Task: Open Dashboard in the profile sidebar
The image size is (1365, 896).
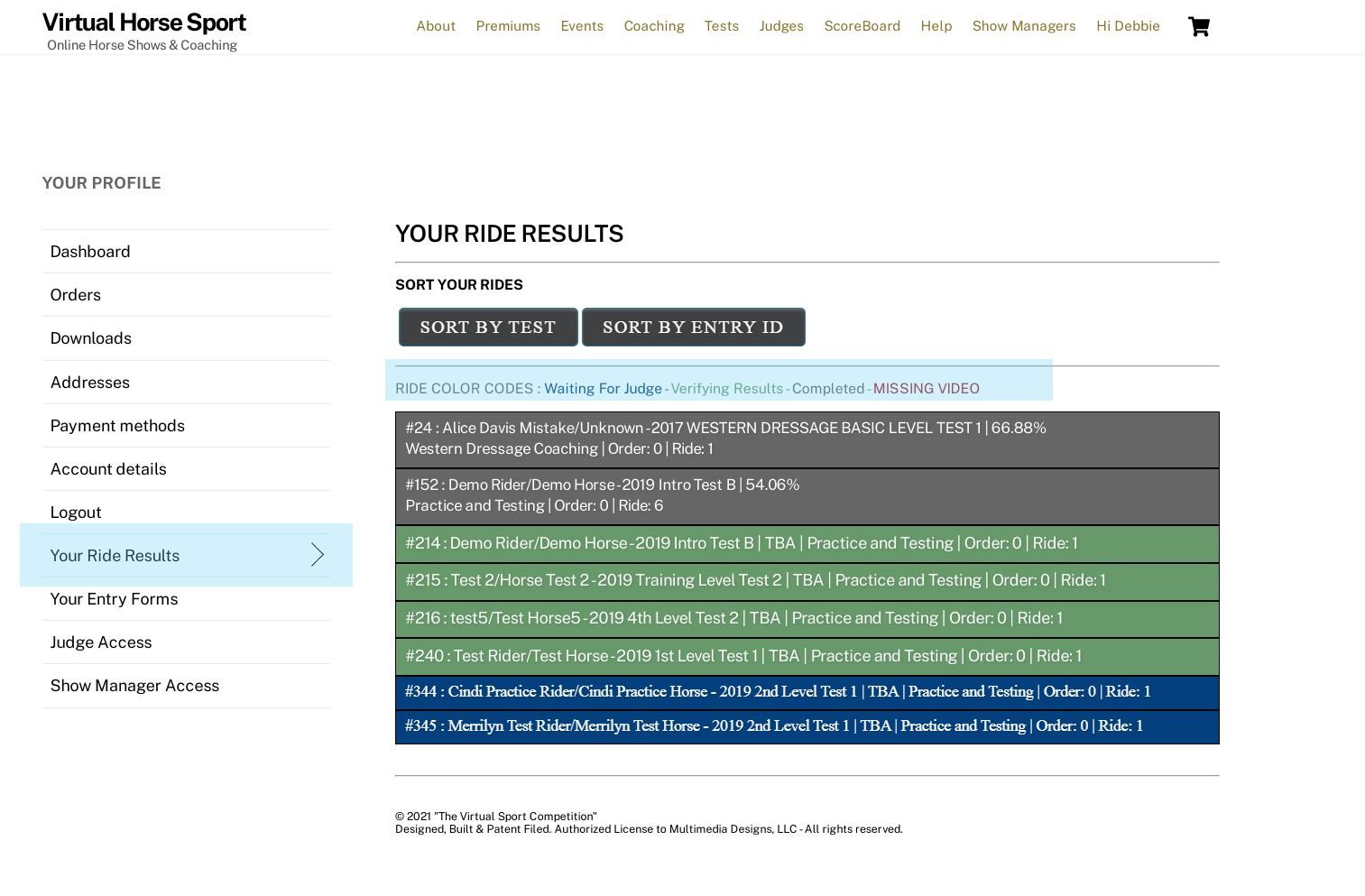Action: point(90,252)
